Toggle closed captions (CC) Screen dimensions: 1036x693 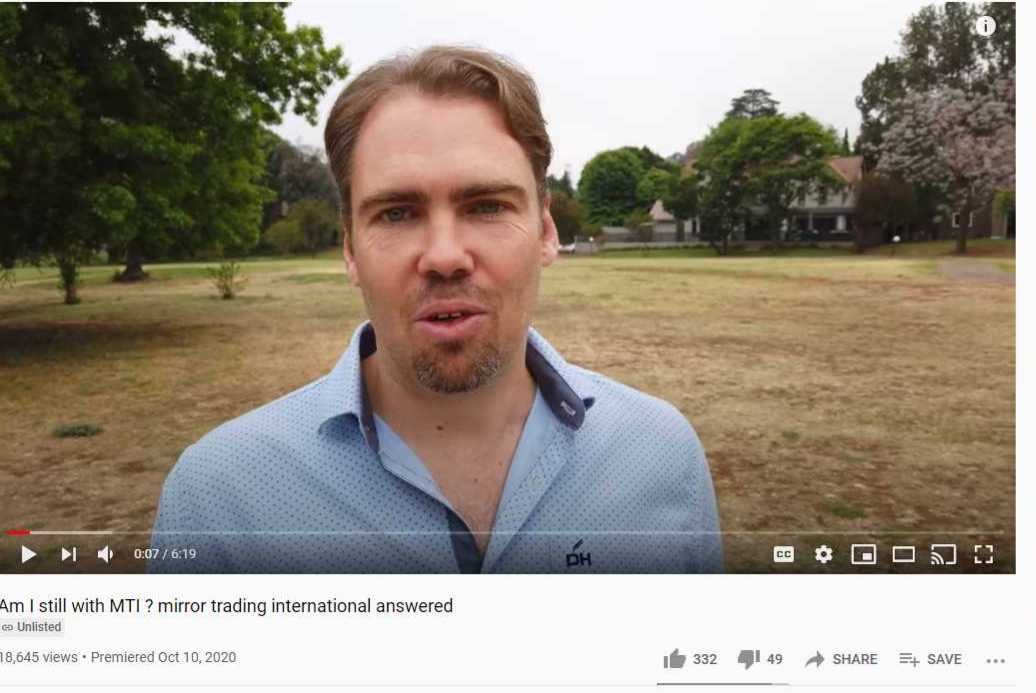pyautogui.click(x=784, y=554)
